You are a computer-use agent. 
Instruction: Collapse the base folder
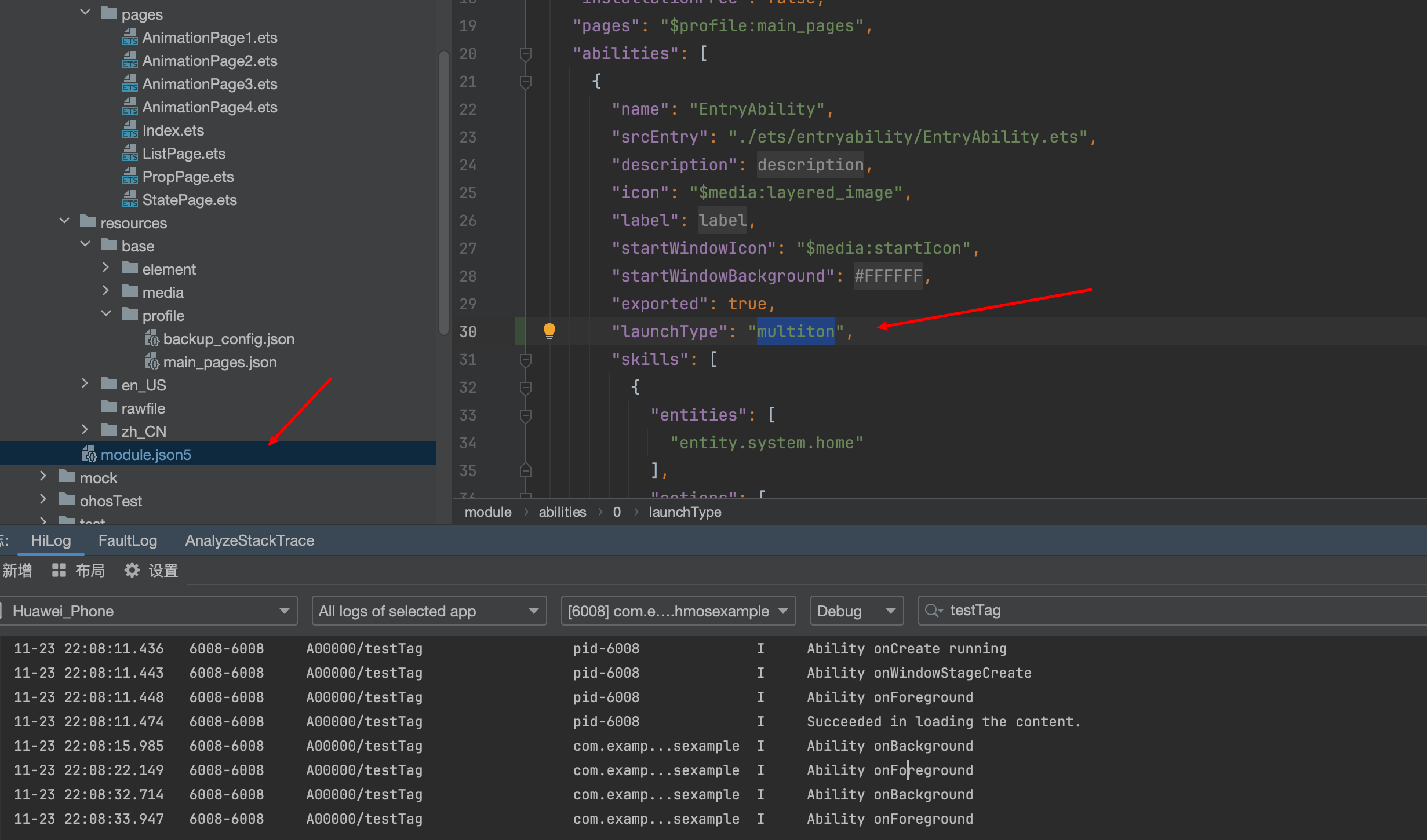(85, 244)
